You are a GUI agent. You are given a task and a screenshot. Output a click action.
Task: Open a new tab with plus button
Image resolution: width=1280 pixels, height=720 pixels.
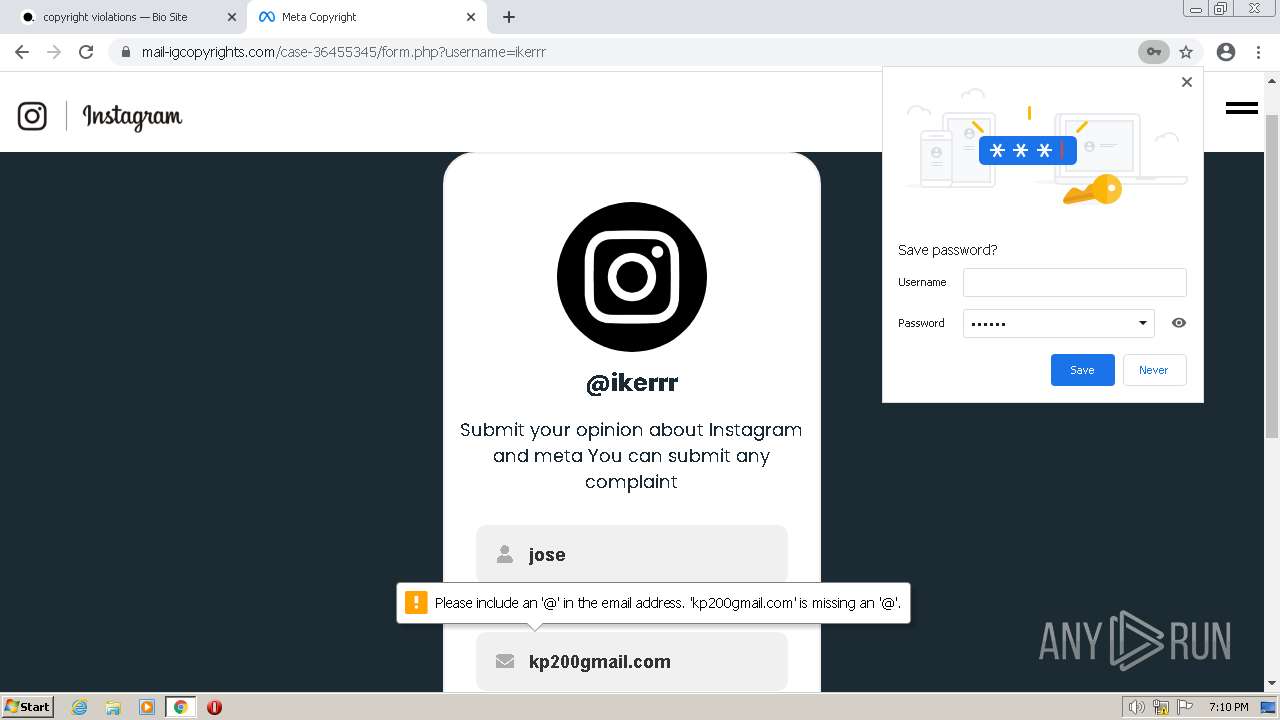coord(509,17)
